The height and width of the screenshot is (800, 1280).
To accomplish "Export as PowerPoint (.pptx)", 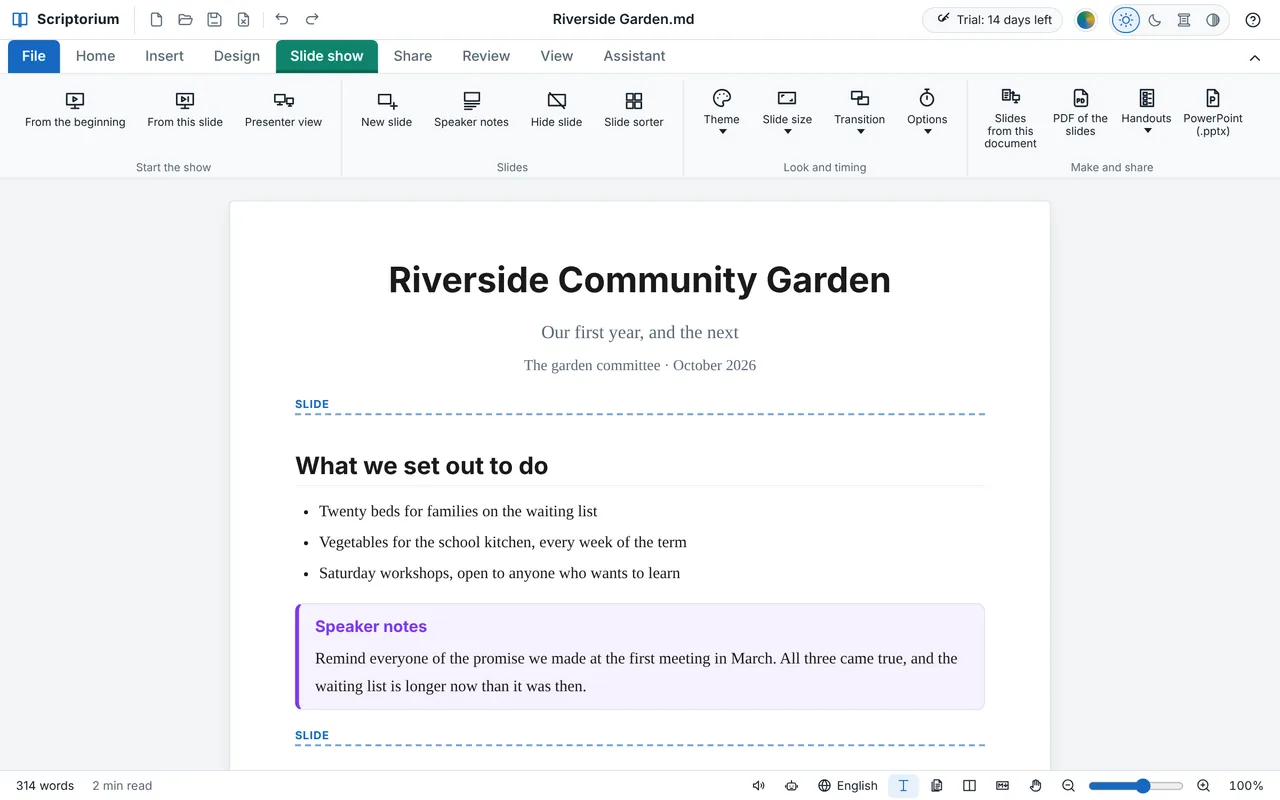I will click(1213, 112).
